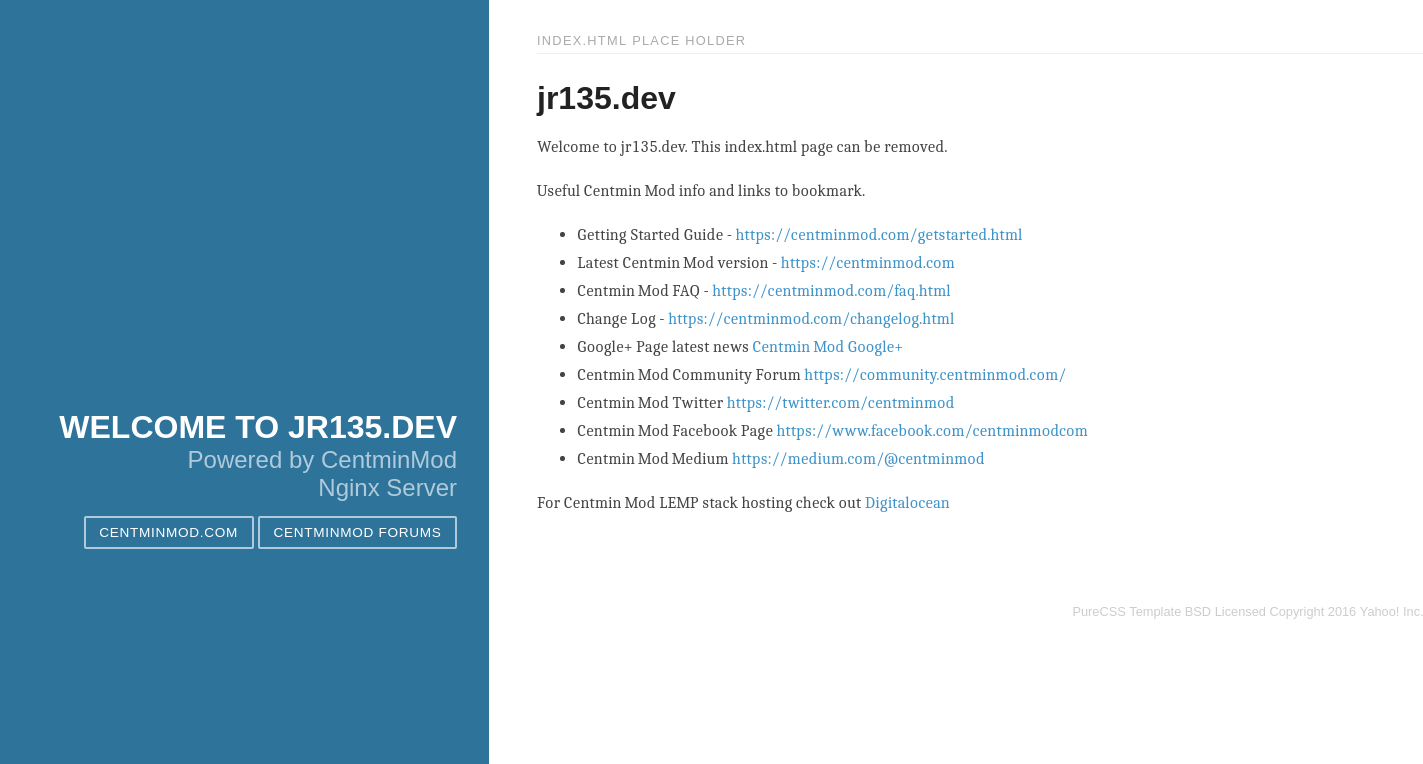The image size is (1423, 764).
Task: Open the medium.com/@centminmod link
Action: [x=858, y=459]
